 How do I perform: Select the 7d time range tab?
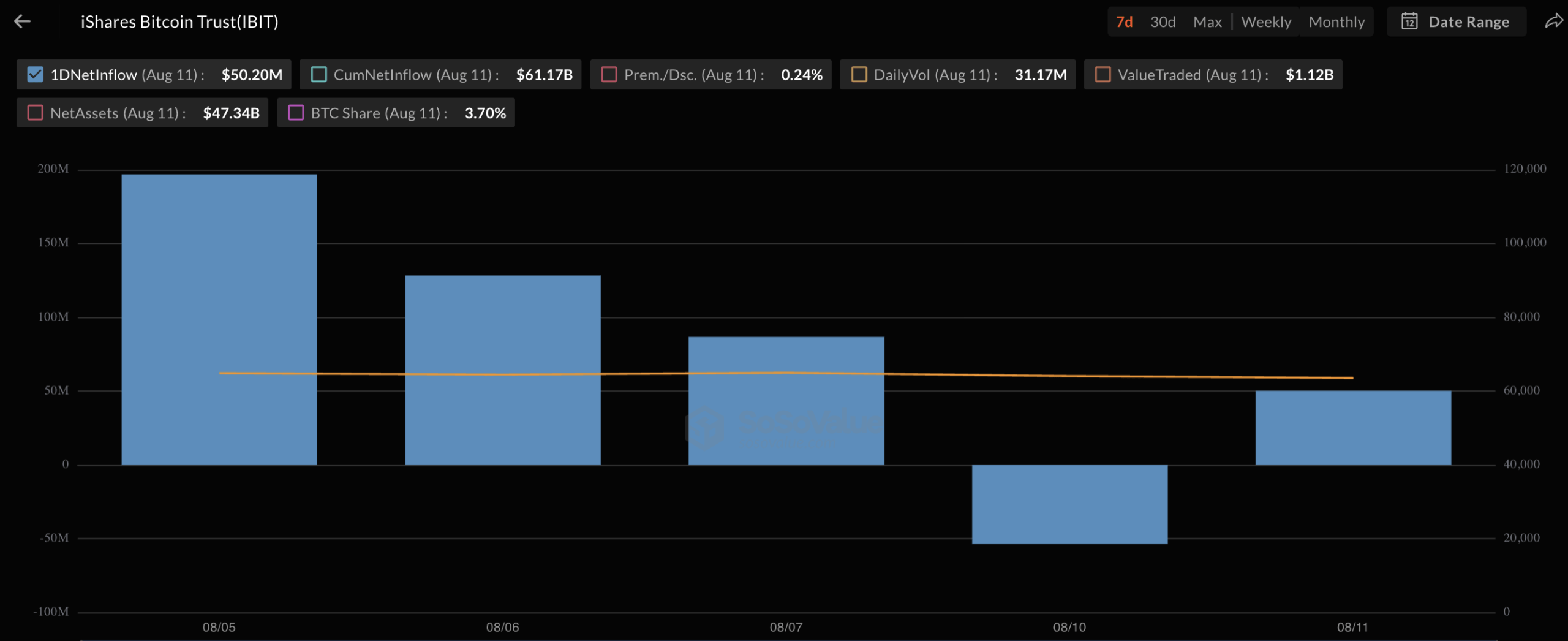pos(1124,22)
